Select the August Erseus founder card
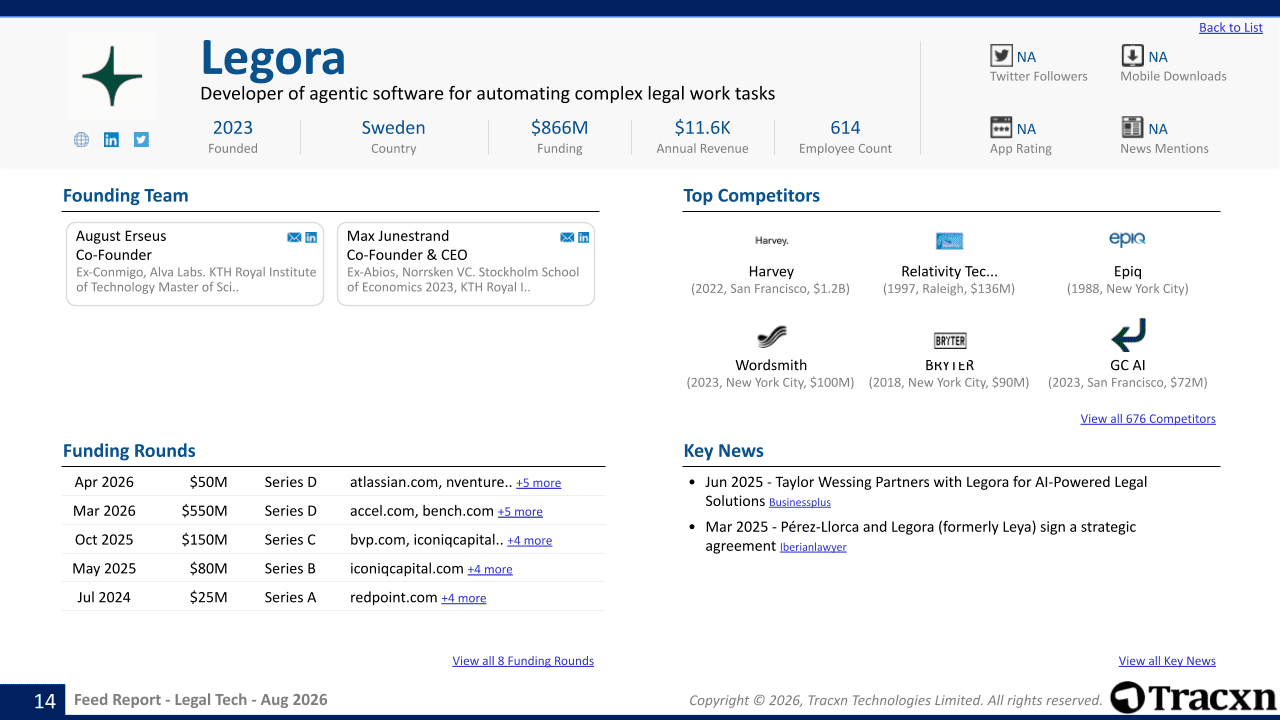 click(x=195, y=264)
